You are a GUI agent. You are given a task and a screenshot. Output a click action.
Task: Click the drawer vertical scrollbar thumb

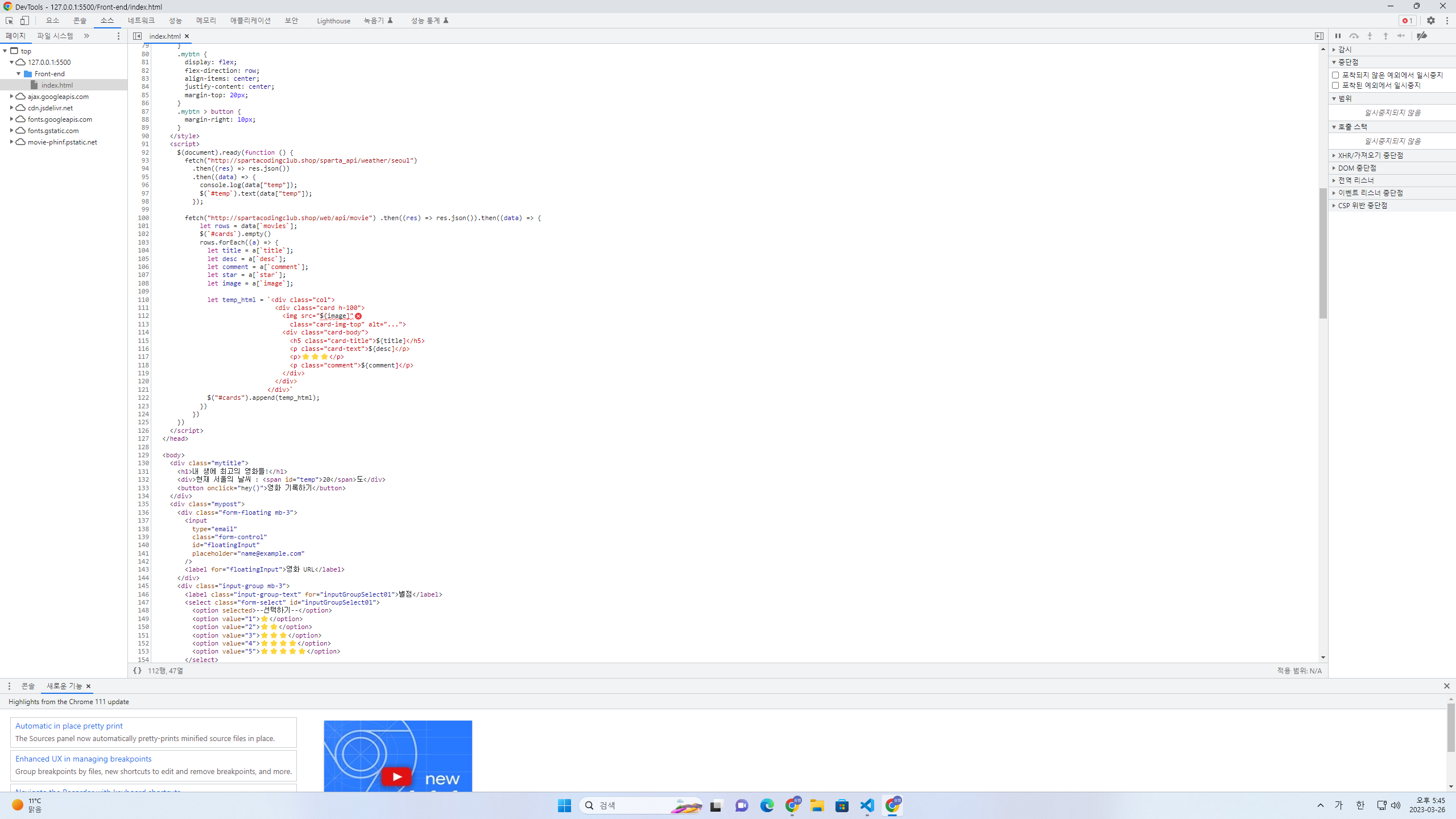[1451, 728]
